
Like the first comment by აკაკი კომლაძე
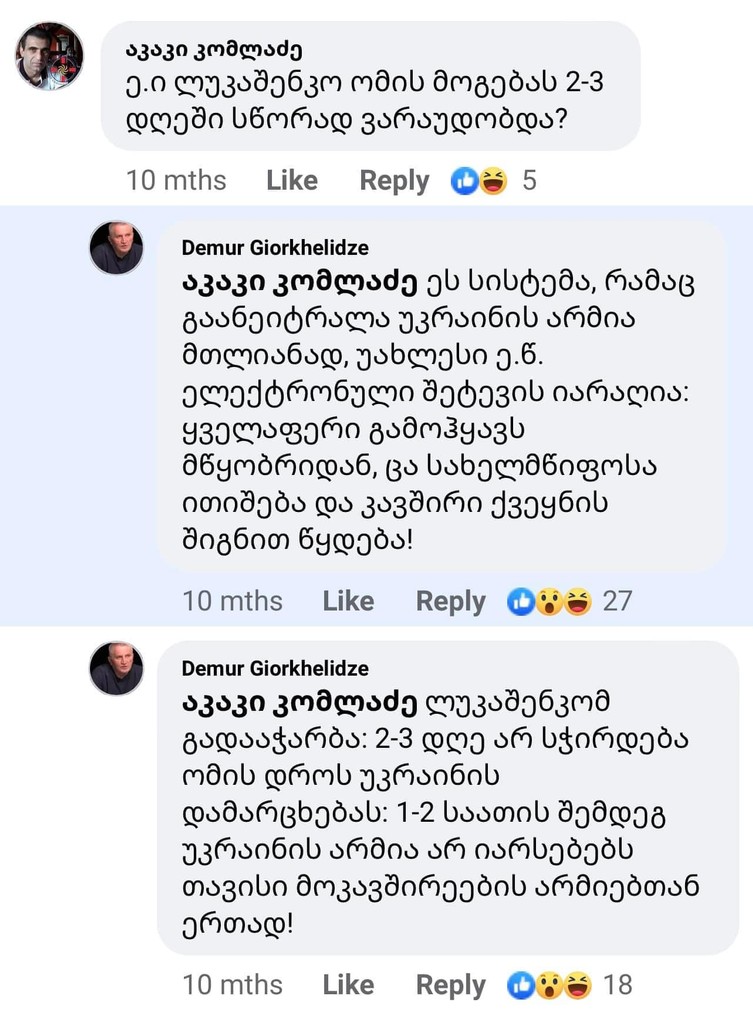click(x=292, y=180)
